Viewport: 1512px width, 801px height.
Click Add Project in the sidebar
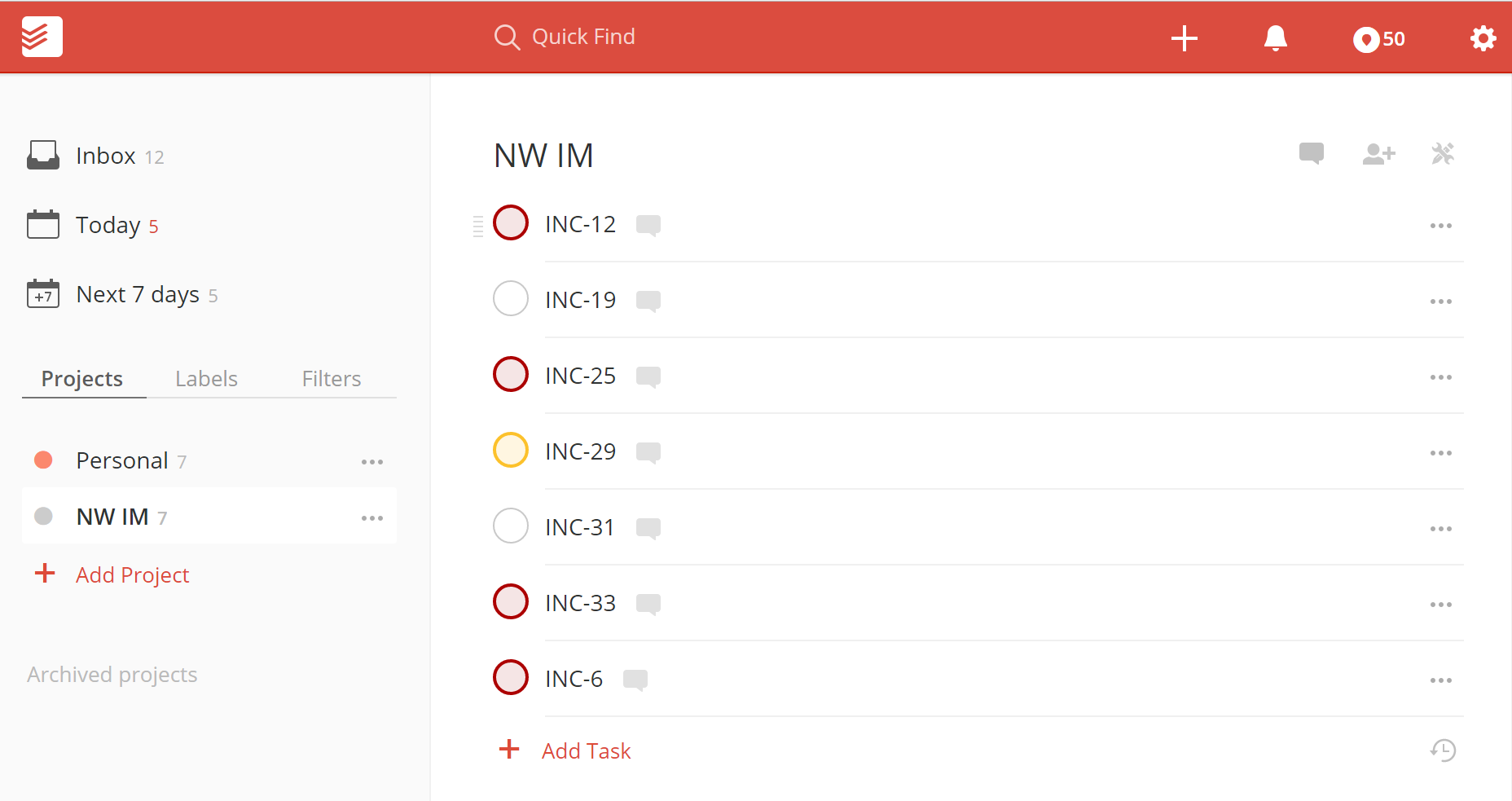(132, 575)
